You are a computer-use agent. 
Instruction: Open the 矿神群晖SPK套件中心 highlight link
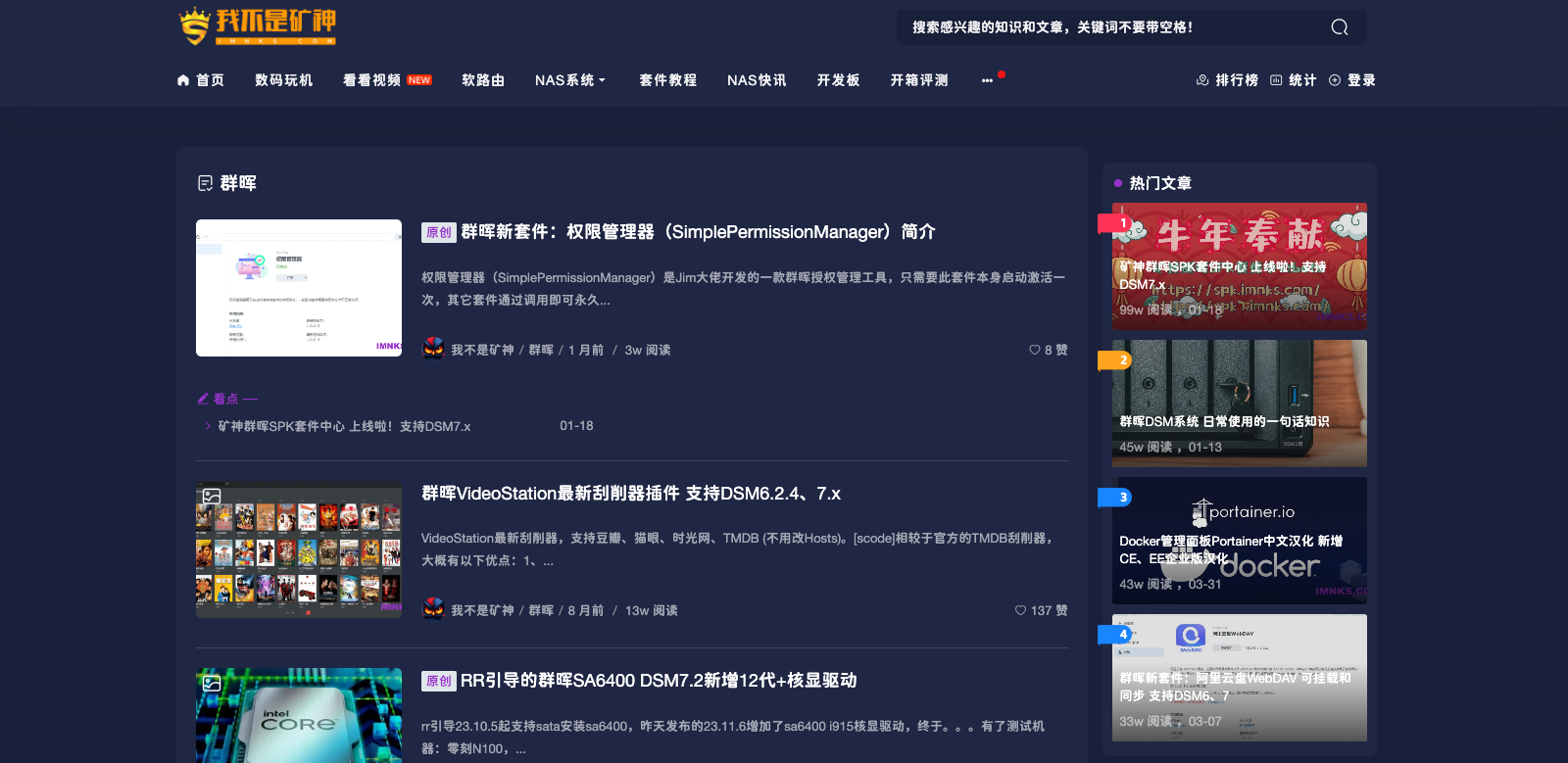tap(344, 426)
